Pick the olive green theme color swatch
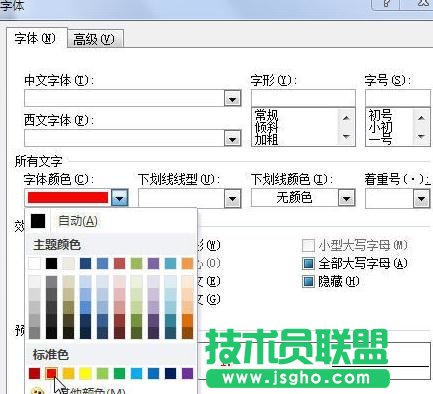This screenshot has width=433, height=394. (136, 263)
